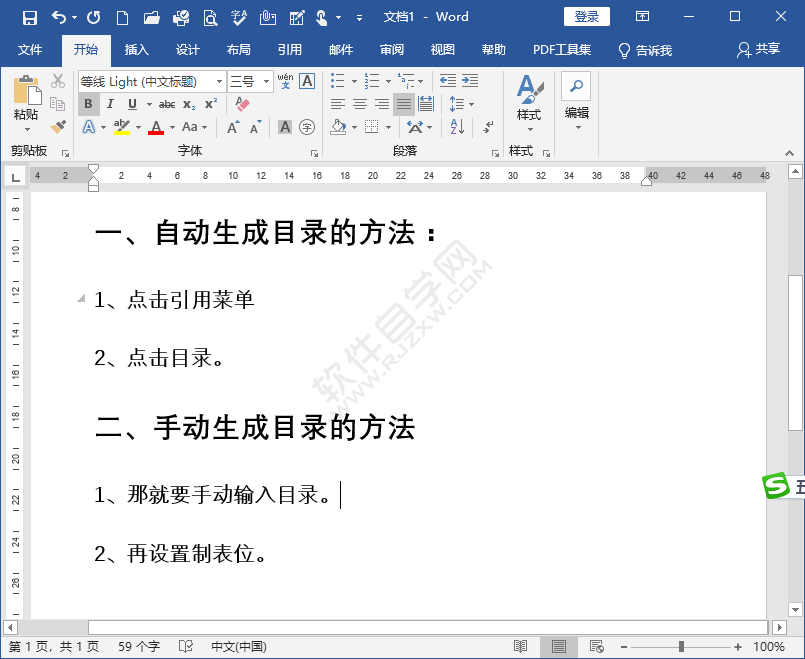
Task: Apply subscript formatting
Action: click(x=188, y=103)
